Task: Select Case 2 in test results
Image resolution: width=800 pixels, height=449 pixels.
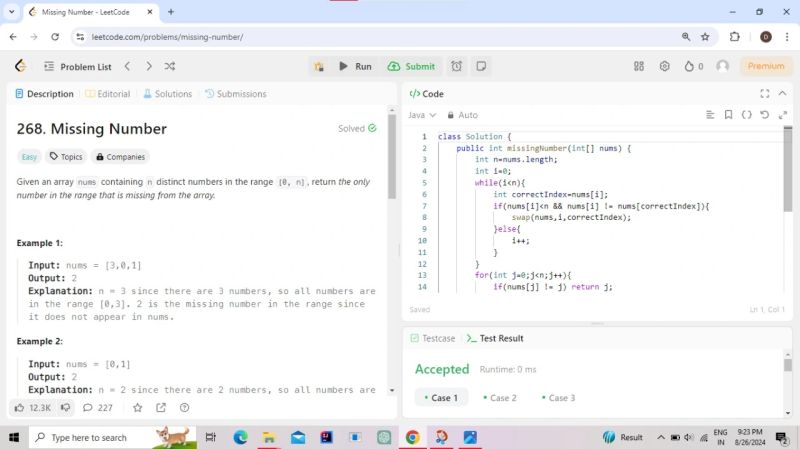Action: coord(499,398)
